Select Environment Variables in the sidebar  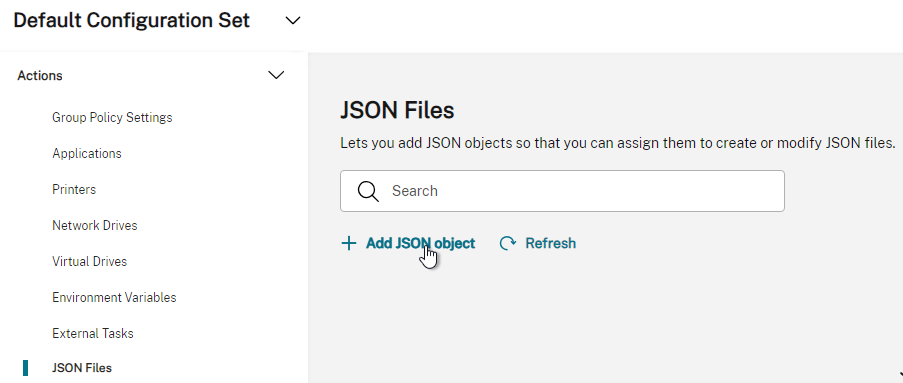click(x=114, y=298)
